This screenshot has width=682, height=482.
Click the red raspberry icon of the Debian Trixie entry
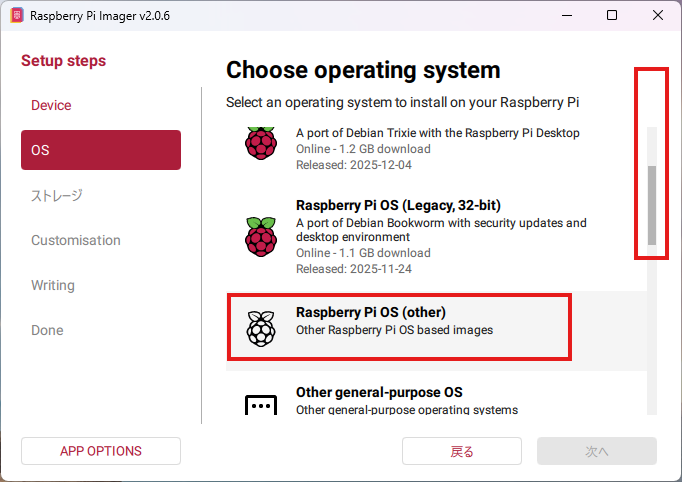point(261,143)
